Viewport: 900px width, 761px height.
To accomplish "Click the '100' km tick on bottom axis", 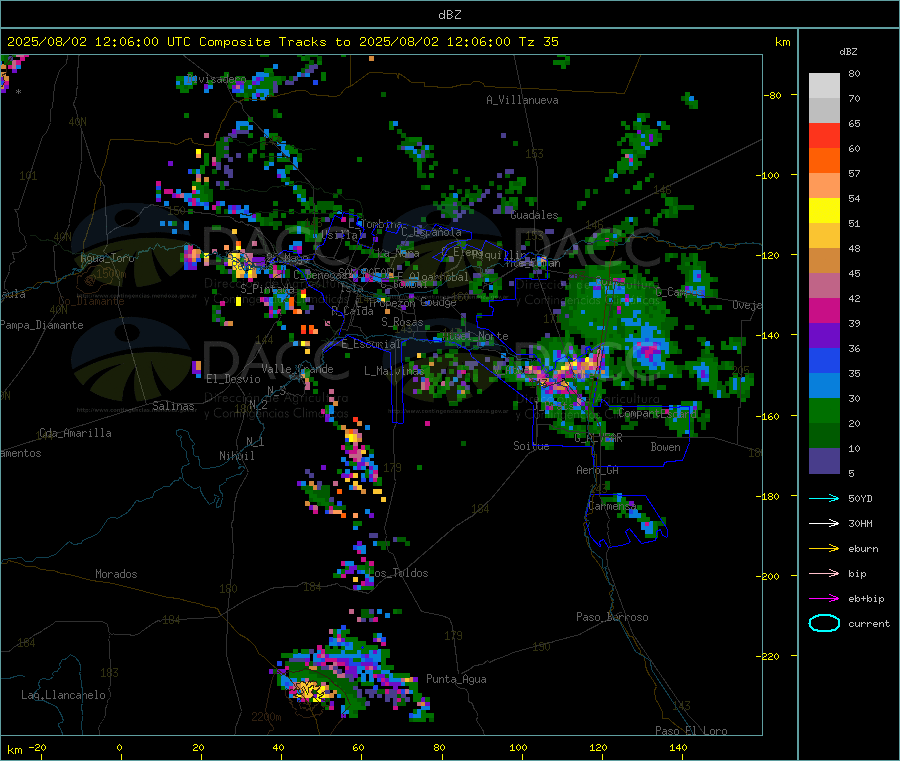I will click(x=518, y=747).
